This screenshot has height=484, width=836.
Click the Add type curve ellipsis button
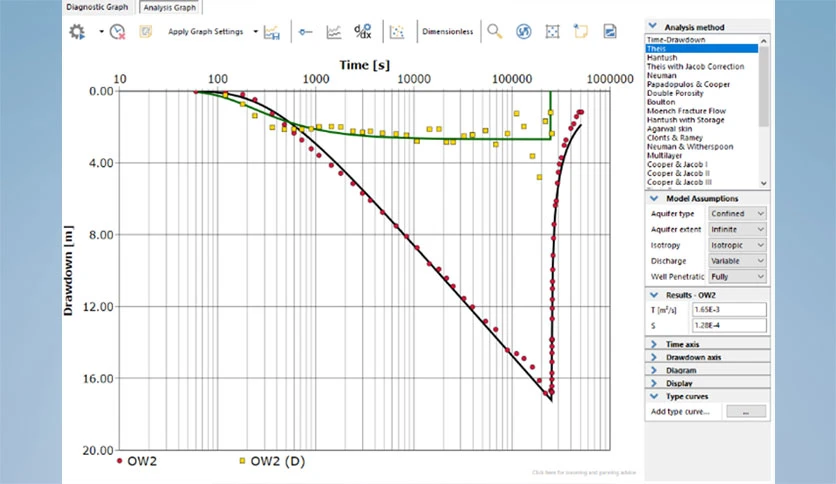746,411
